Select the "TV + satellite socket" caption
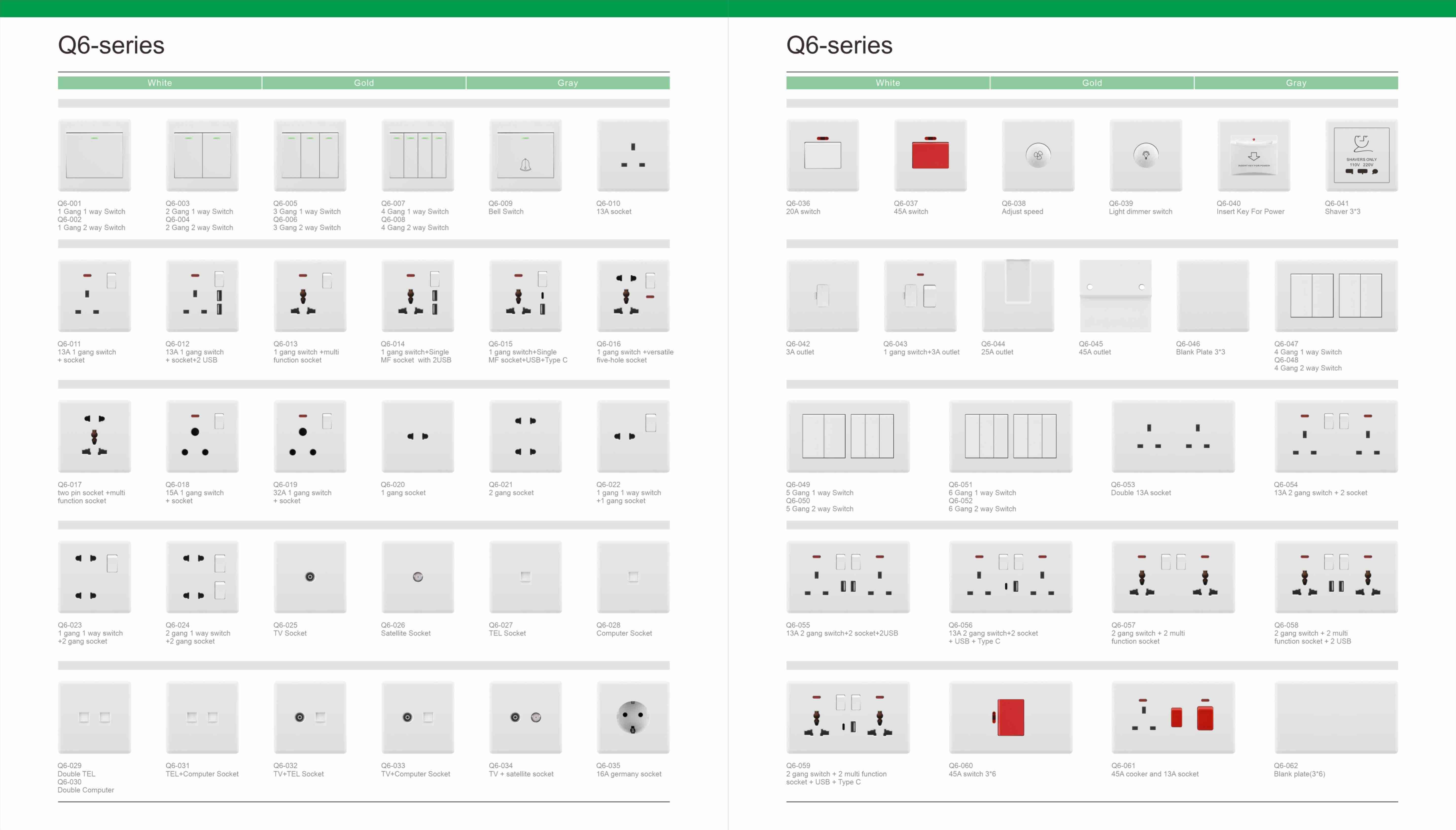 click(521, 774)
